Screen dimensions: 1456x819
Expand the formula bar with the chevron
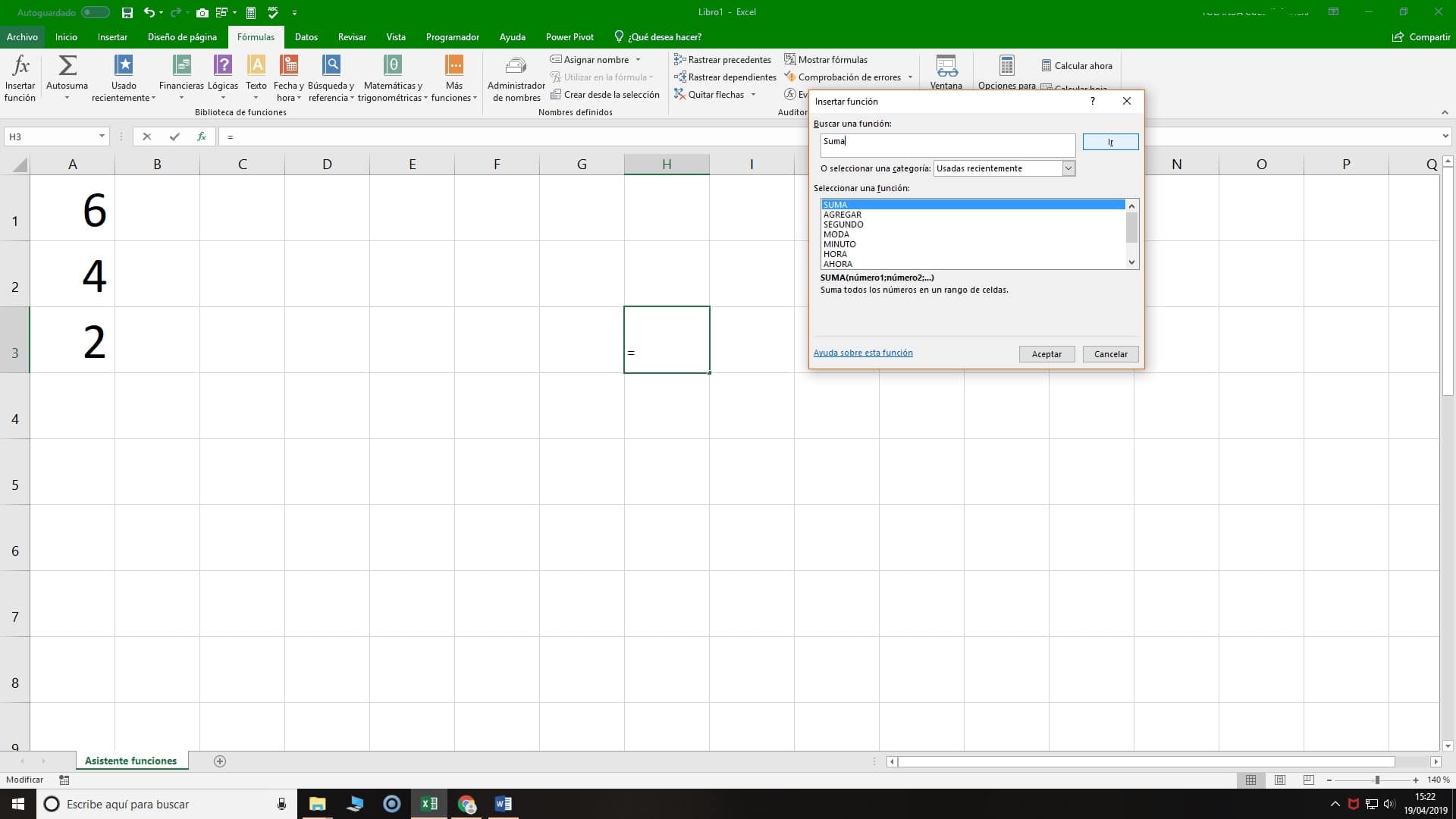coord(1445,136)
